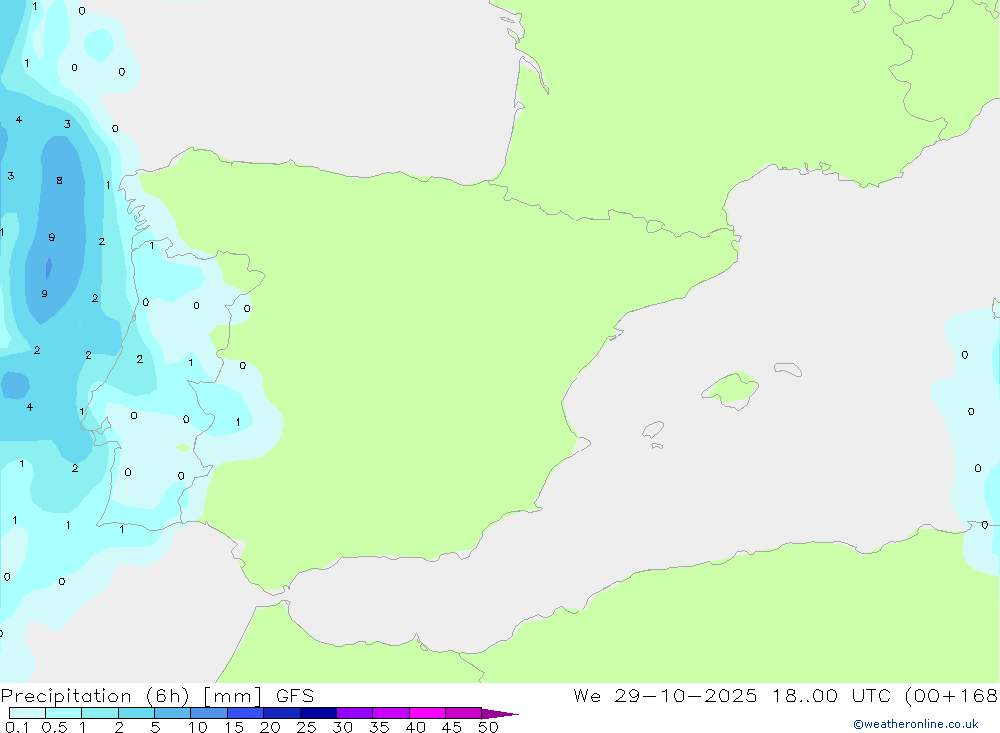Select the 20–25 mm legend color swatch

[282, 713]
